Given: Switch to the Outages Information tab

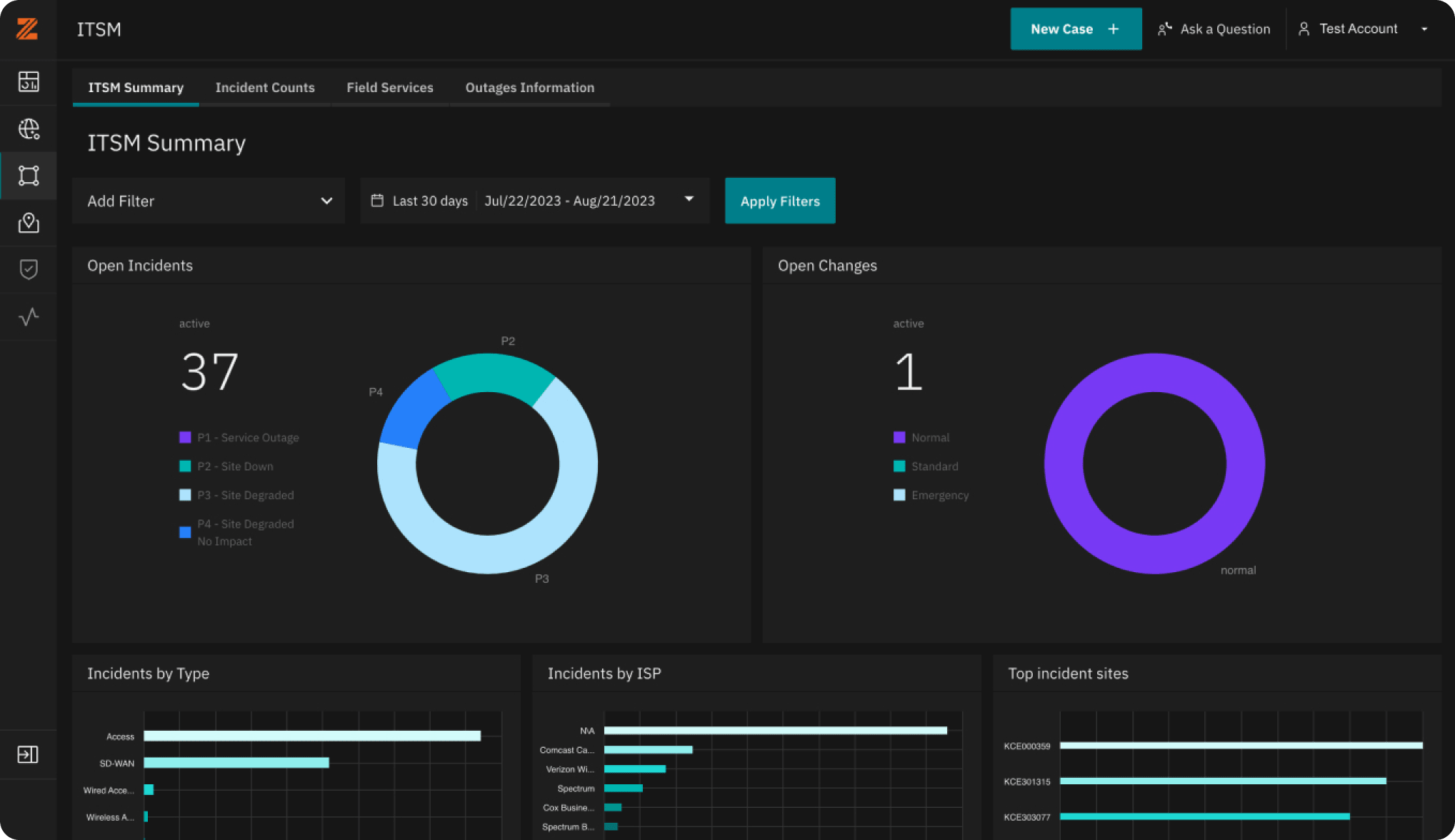Looking at the screenshot, I should coord(530,87).
